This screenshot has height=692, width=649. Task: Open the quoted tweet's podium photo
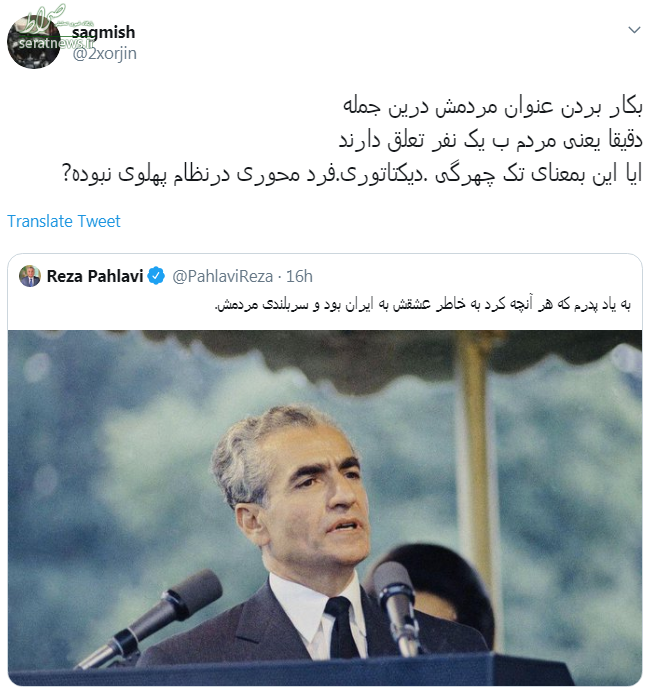click(x=325, y=508)
